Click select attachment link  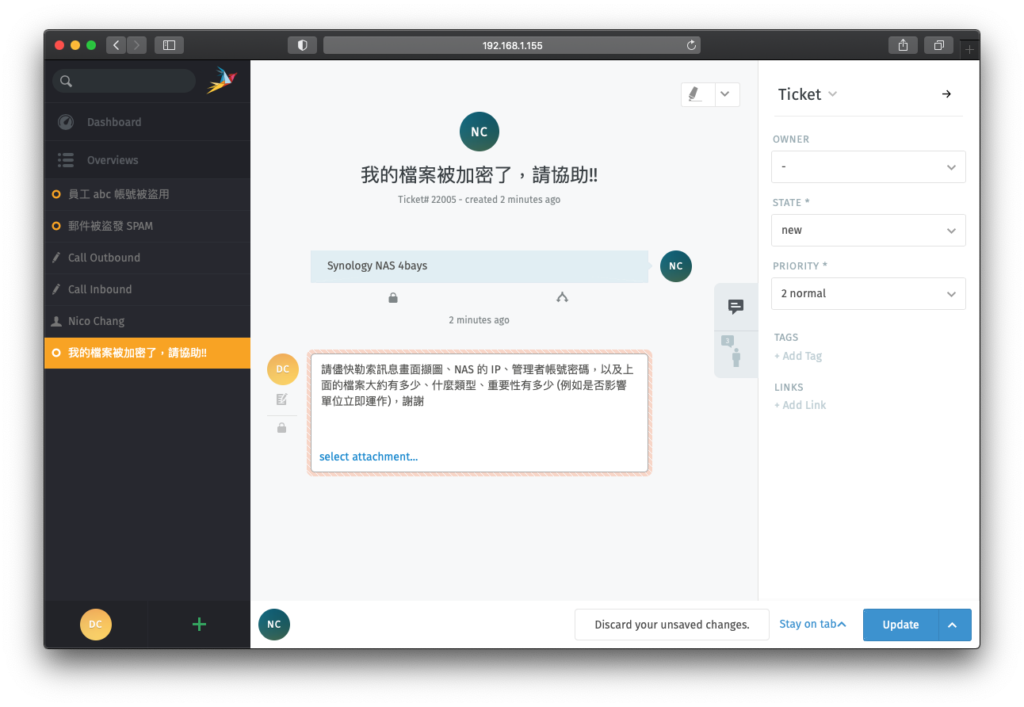tap(368, 456)
